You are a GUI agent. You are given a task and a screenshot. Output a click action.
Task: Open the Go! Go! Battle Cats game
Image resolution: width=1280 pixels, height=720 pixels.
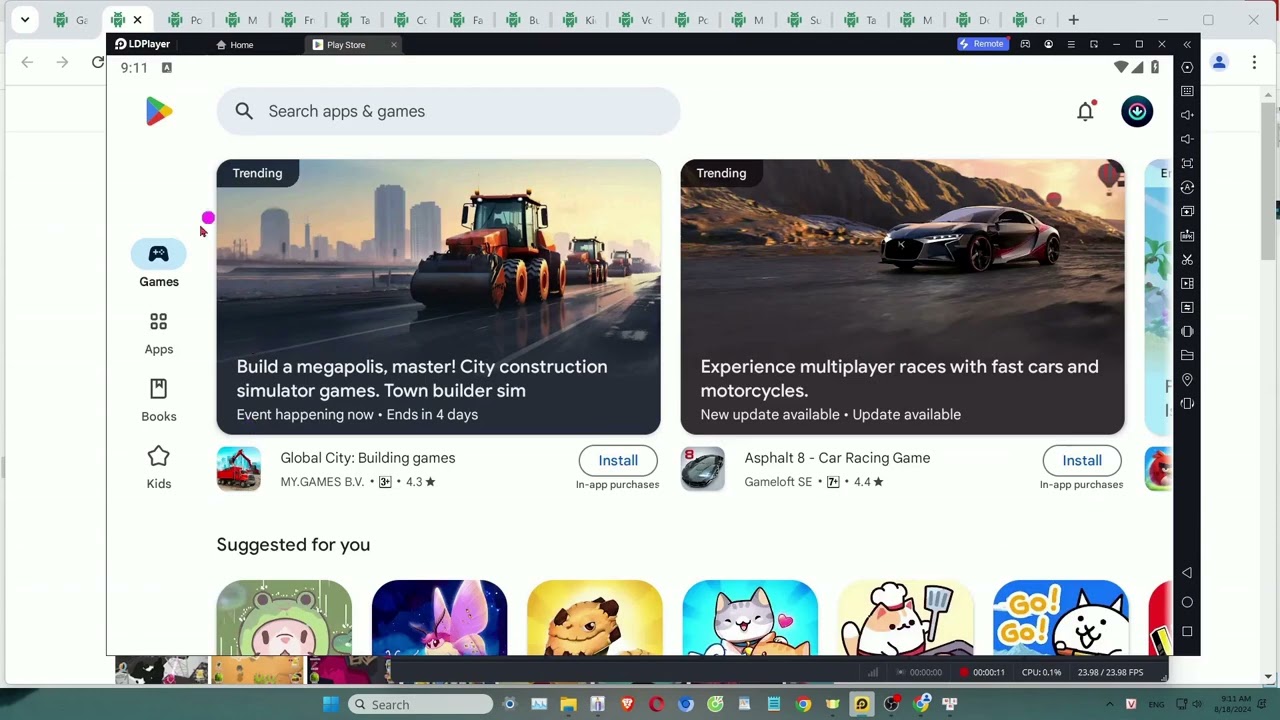point(1061,618)
